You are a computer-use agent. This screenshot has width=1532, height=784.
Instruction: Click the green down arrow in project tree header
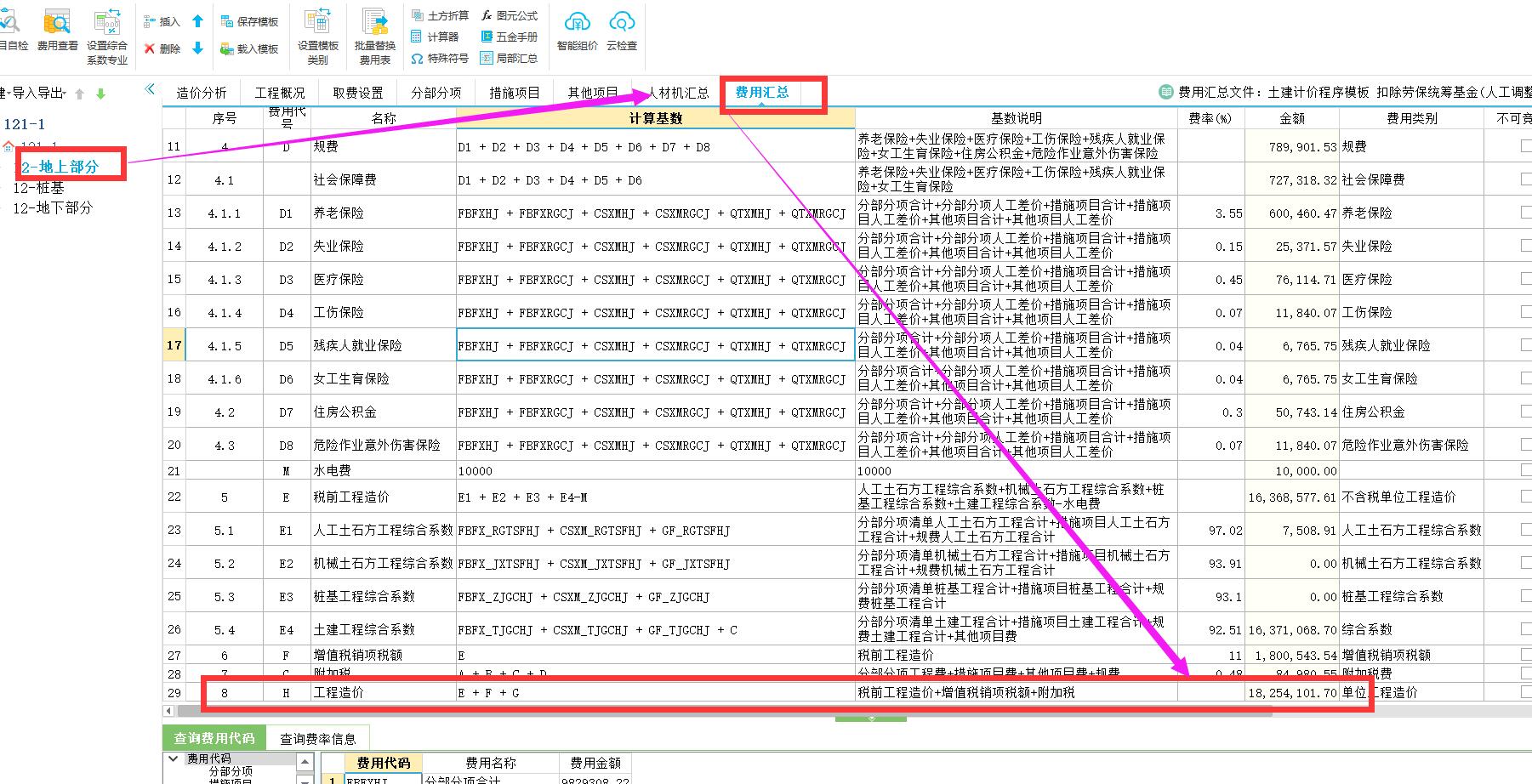click(x=100, y=94)
